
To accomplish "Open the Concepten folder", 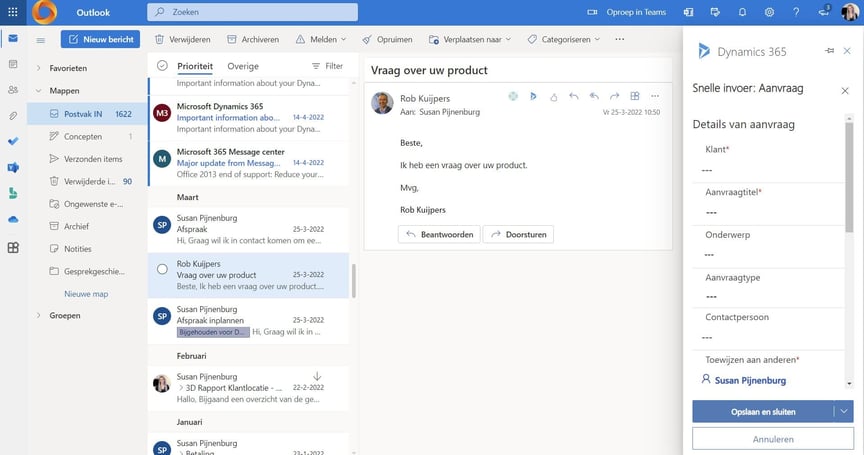I will pos(87,137).
